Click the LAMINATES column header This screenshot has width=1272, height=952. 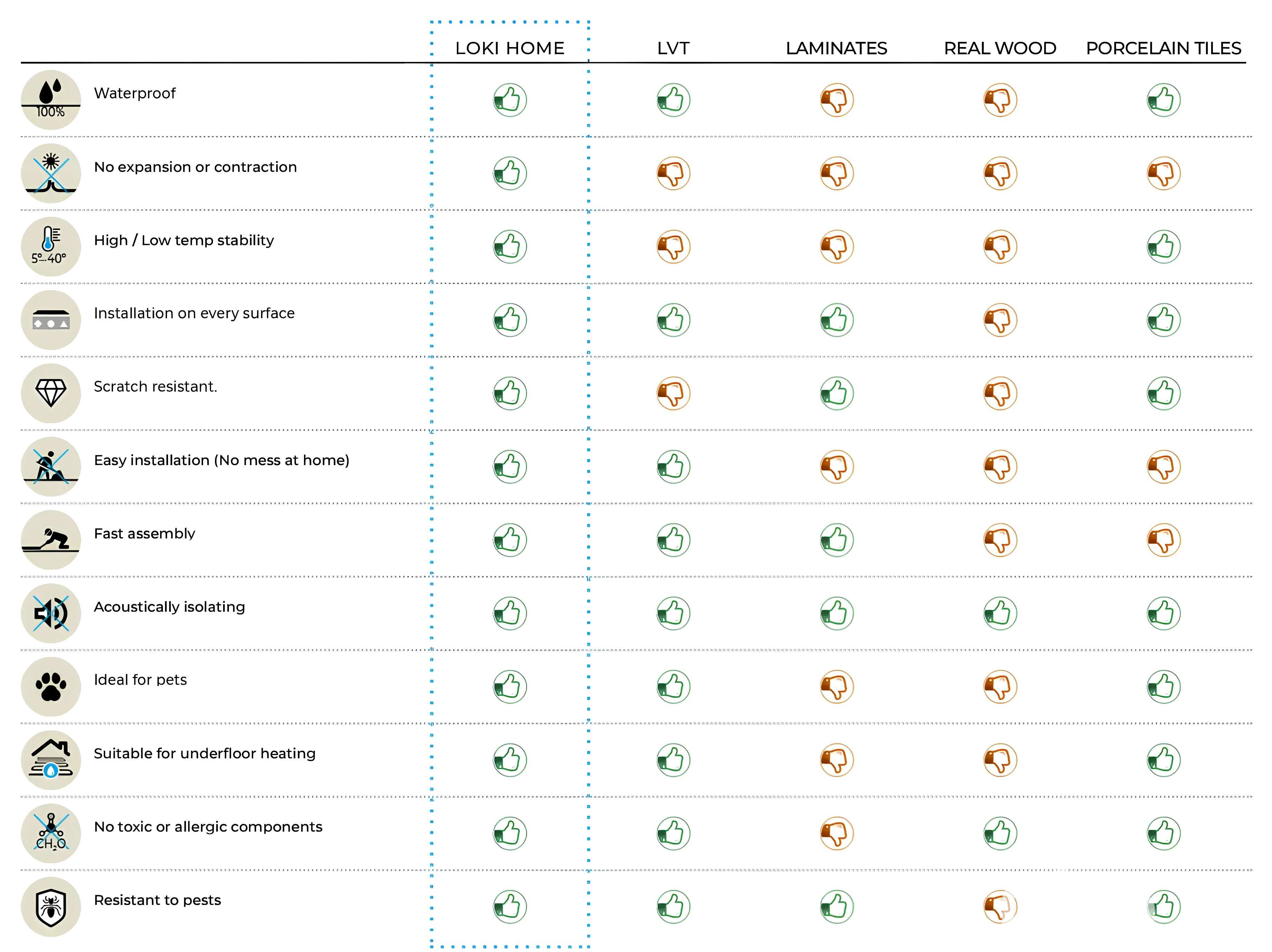pos(836,48)
